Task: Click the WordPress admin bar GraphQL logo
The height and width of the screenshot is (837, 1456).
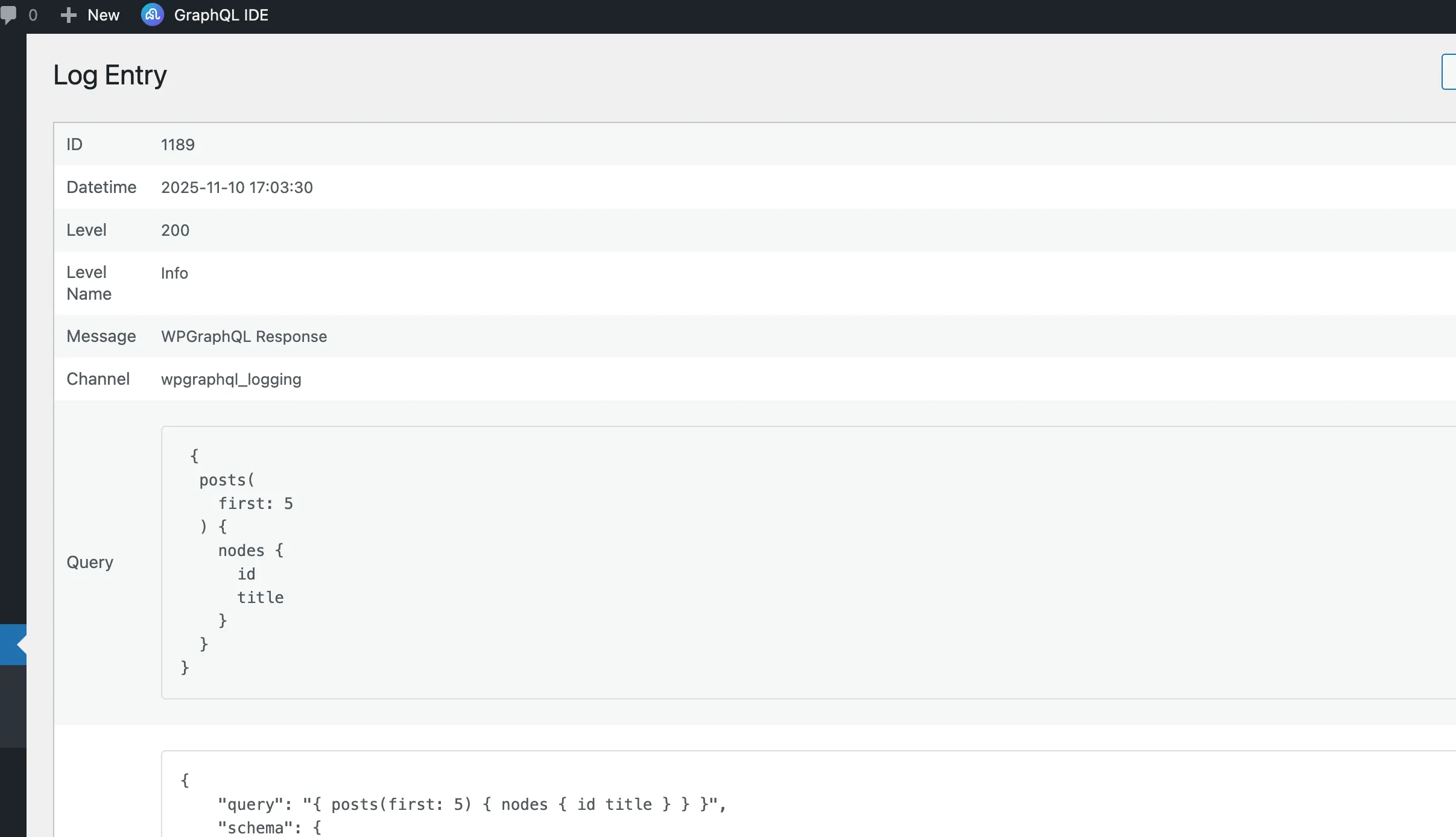Action: pyautogui.click(x=151, y=14)
